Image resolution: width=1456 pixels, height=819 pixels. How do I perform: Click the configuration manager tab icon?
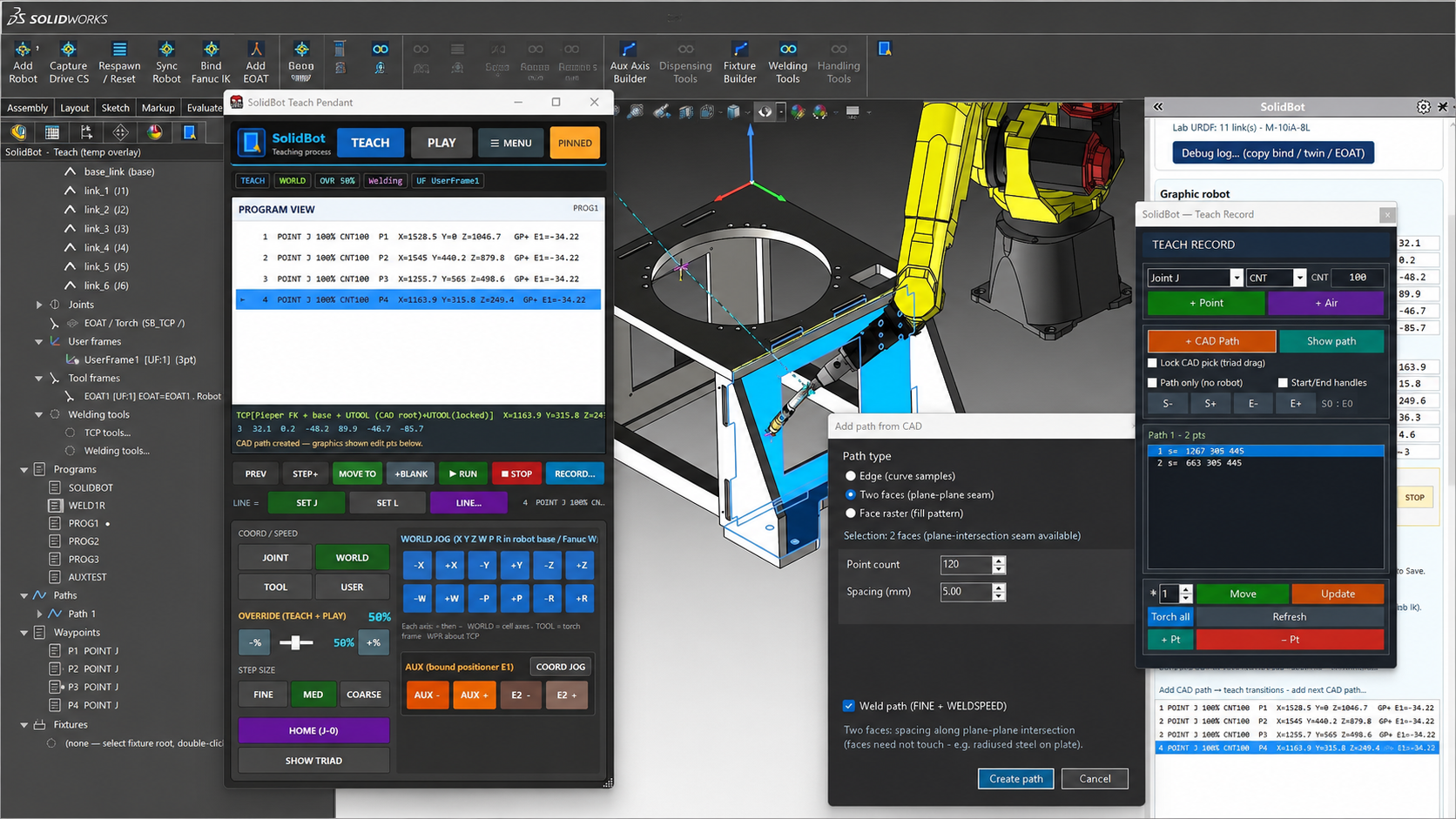[x=86, y=132]
